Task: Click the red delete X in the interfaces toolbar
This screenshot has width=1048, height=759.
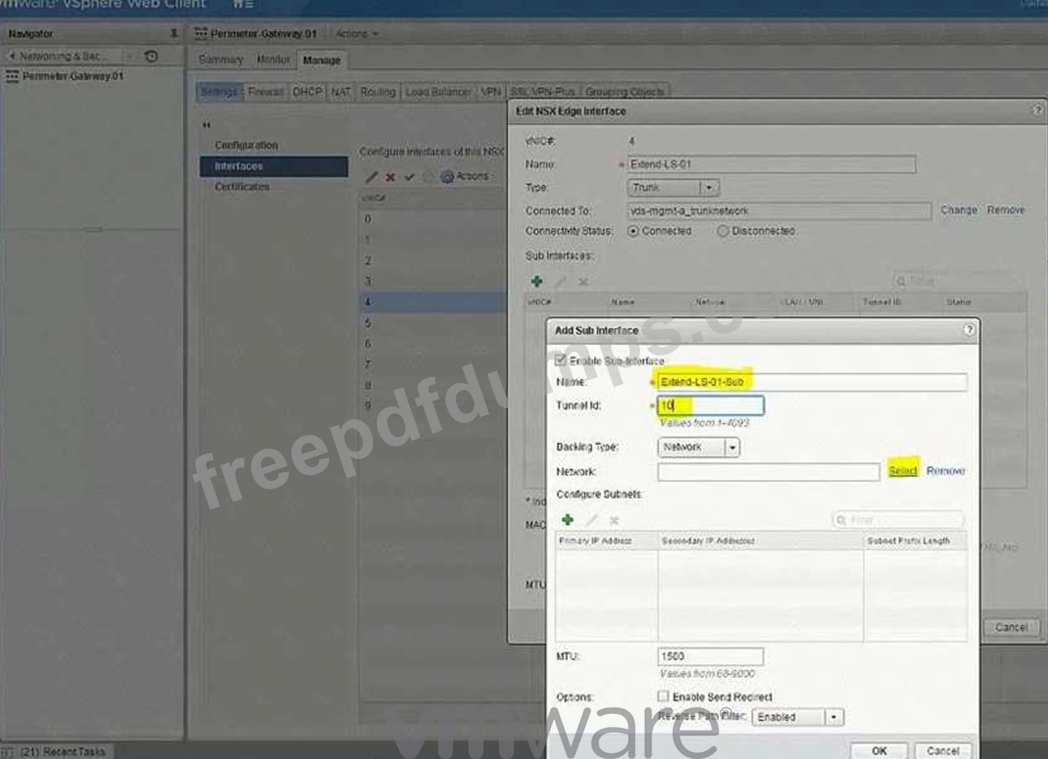Action: click(390, 176)
